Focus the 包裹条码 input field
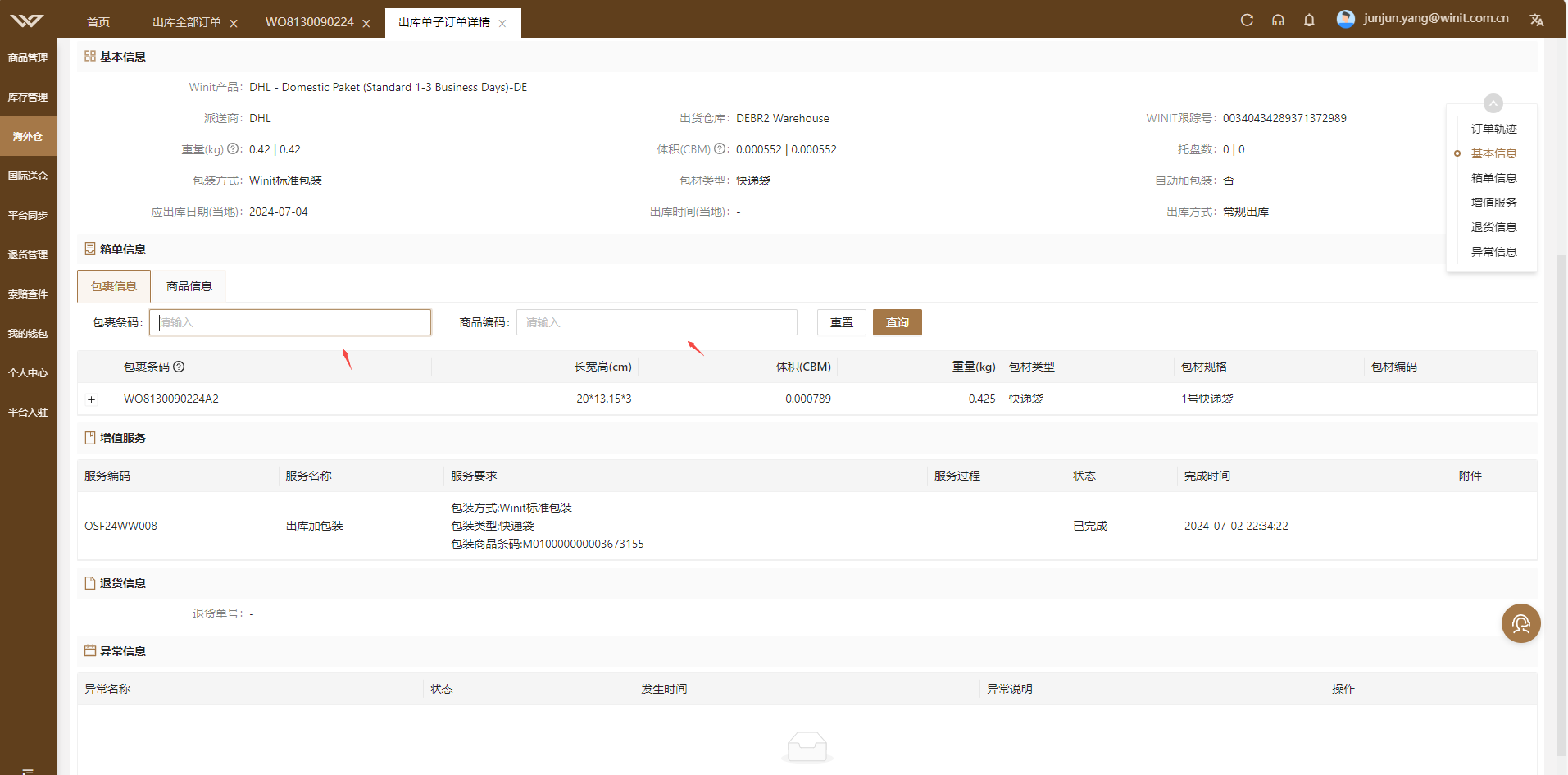Viewport: 1568px width, 775px height. (290, 322)
